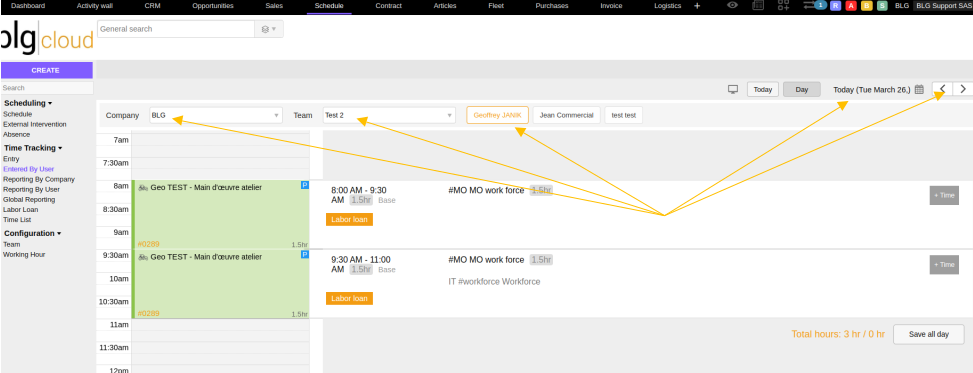Screen dimensions: 973x373
Task: Focus the General search field
Action: coord(176,29)
